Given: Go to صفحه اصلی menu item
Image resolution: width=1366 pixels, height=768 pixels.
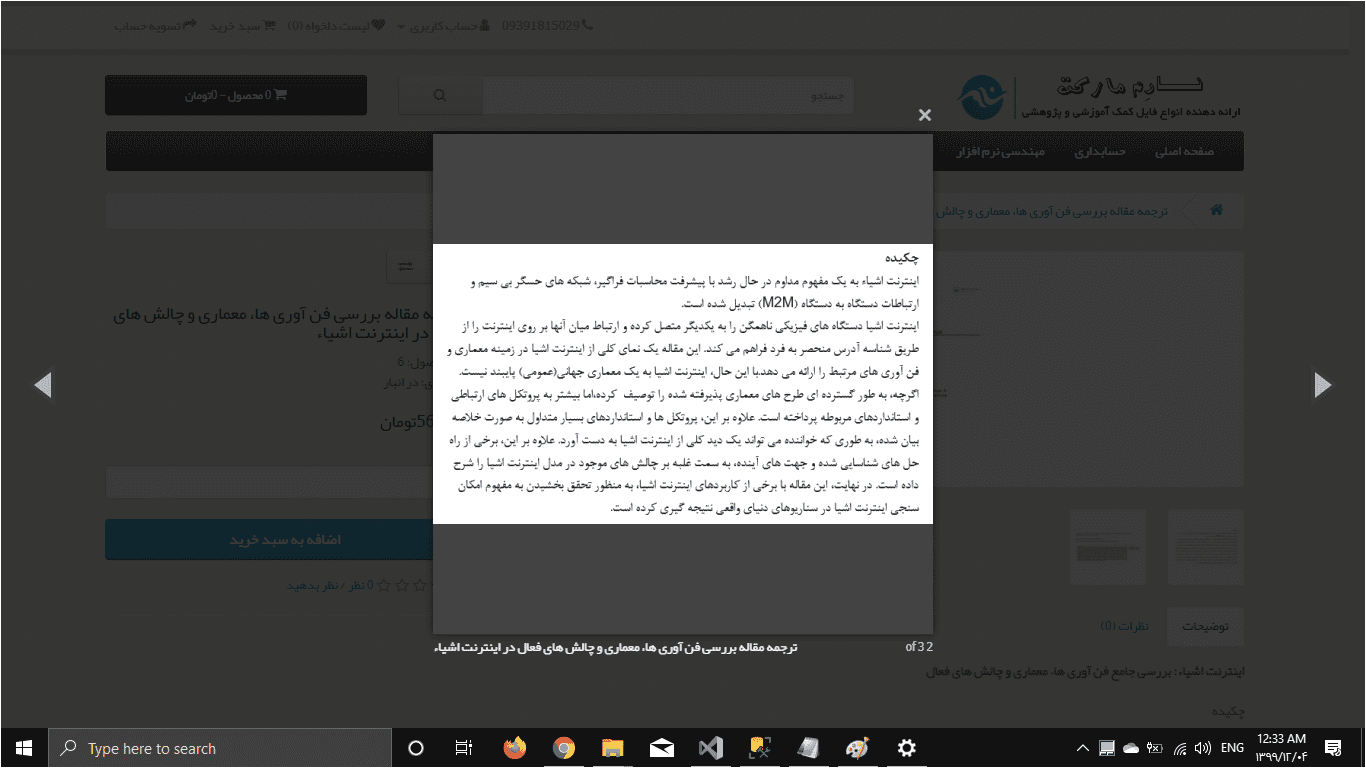Looking at the screenshot, I should pos(1185,152).
